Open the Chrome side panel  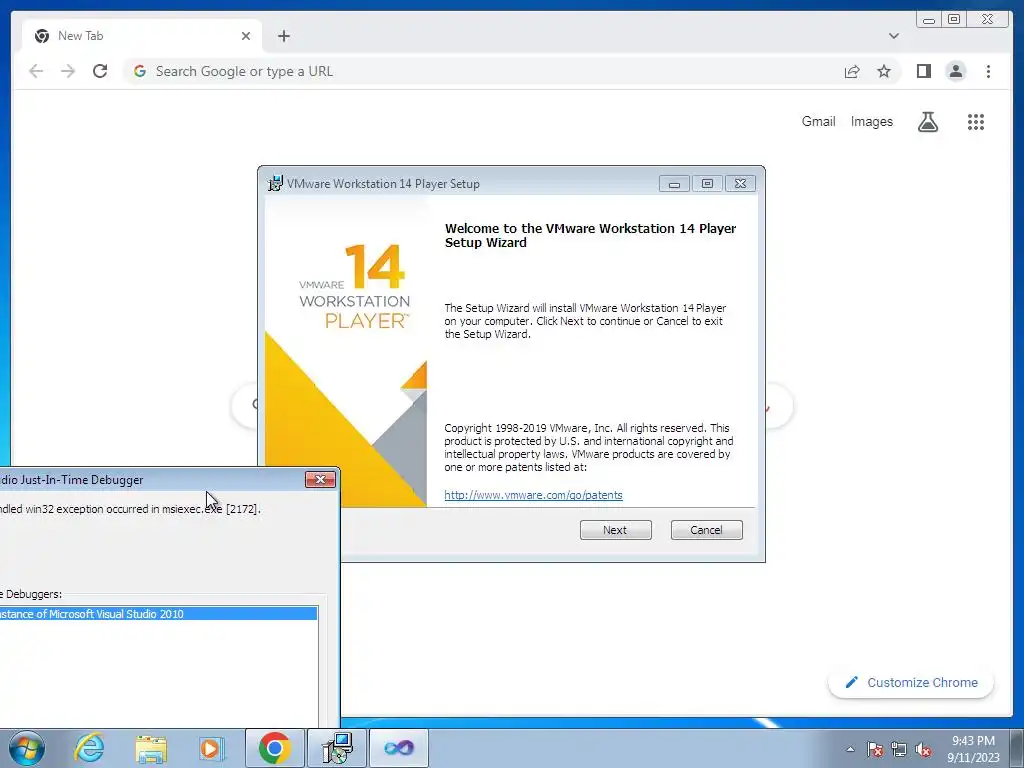[x=923, y=71]
